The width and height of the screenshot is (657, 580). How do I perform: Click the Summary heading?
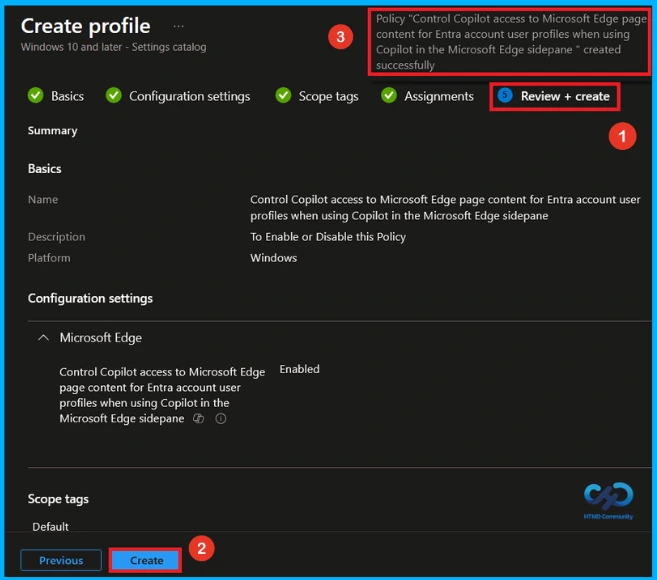52,131
